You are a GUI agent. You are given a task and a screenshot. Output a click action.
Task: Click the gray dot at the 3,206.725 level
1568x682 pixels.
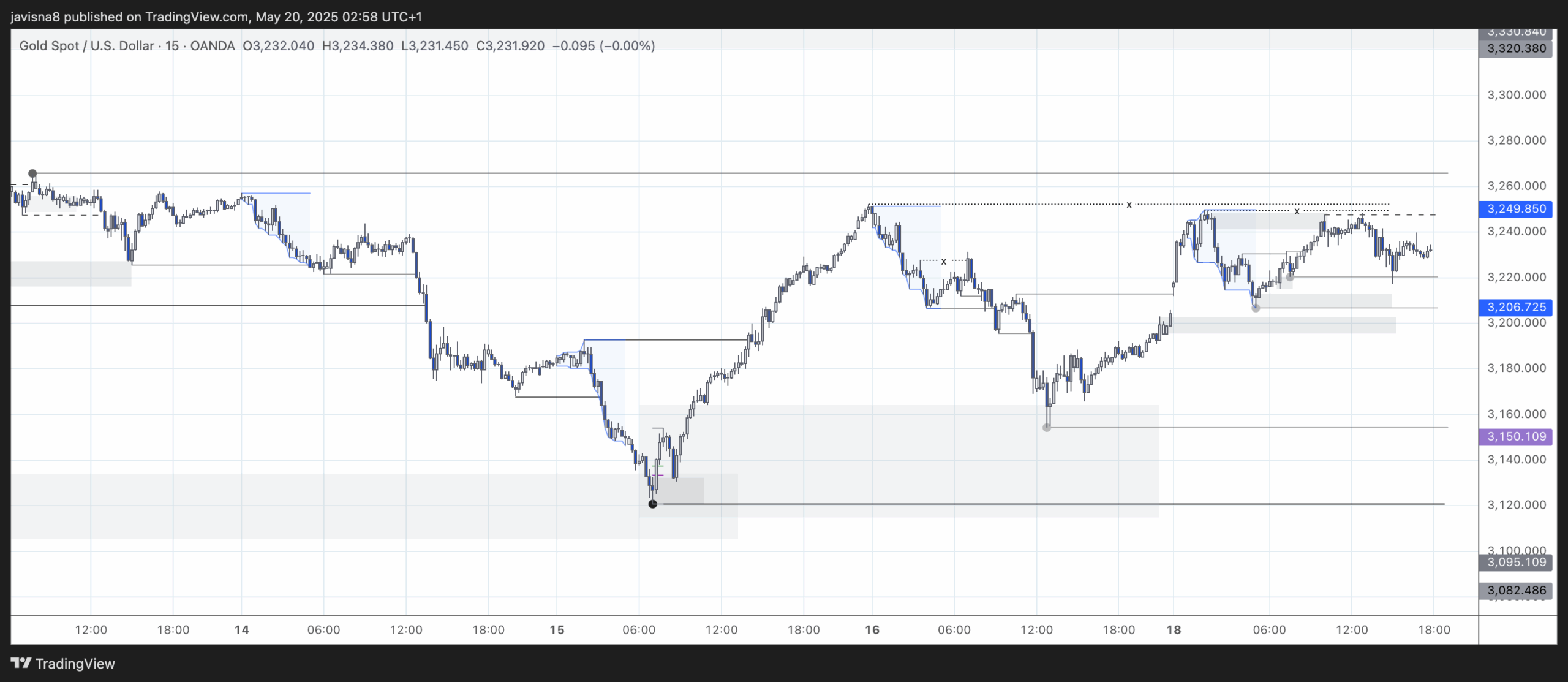pos(1256,308)
